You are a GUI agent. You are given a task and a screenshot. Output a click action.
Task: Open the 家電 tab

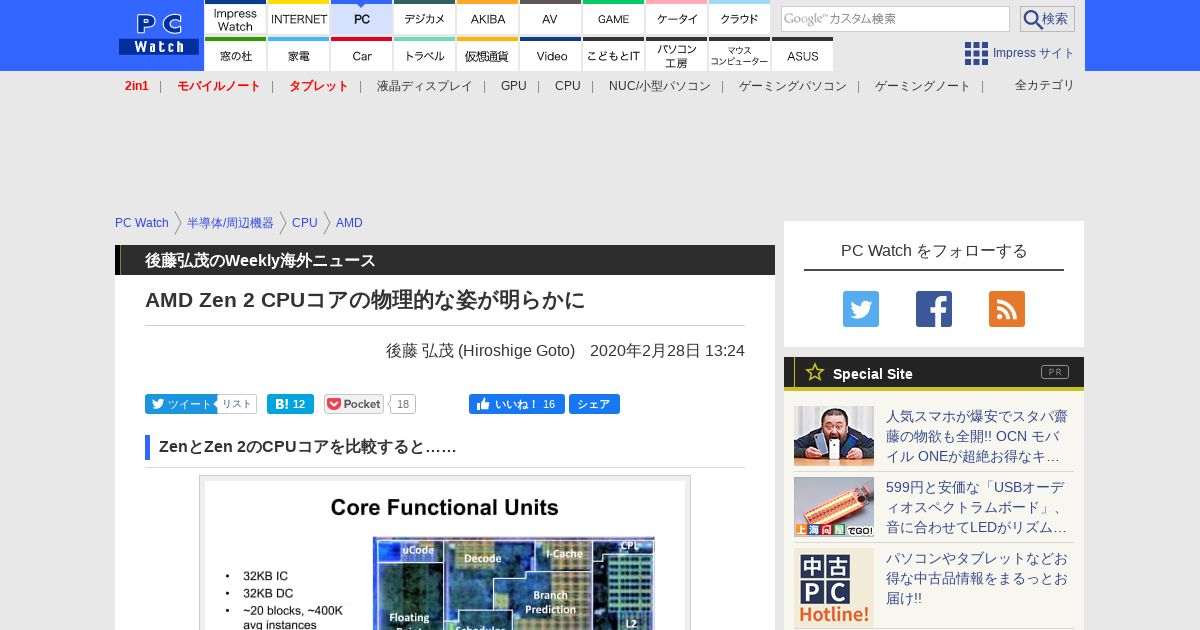[299, 55]
